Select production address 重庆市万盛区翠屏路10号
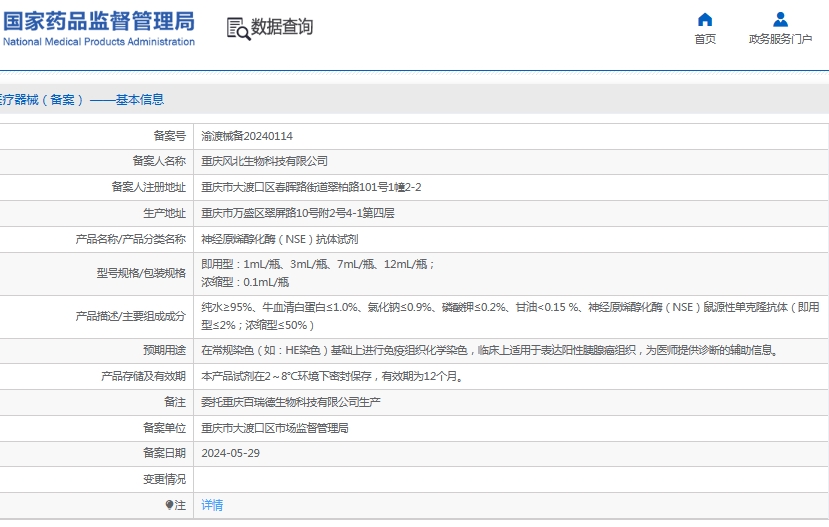 (298, 213)
